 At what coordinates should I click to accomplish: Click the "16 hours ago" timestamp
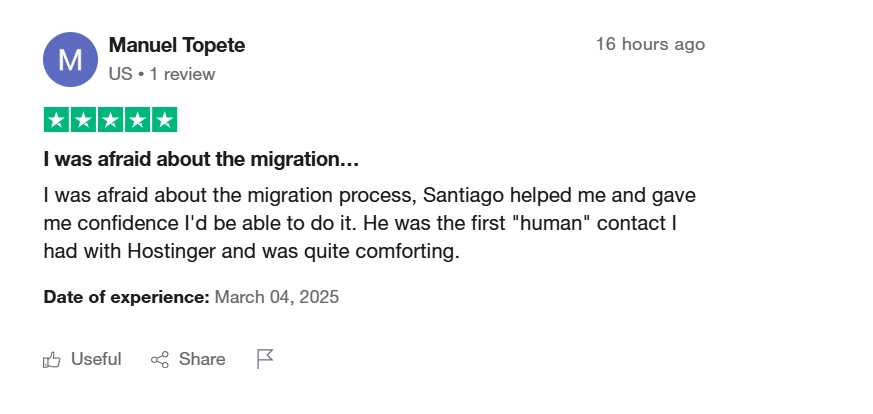[x=650, y=44]
